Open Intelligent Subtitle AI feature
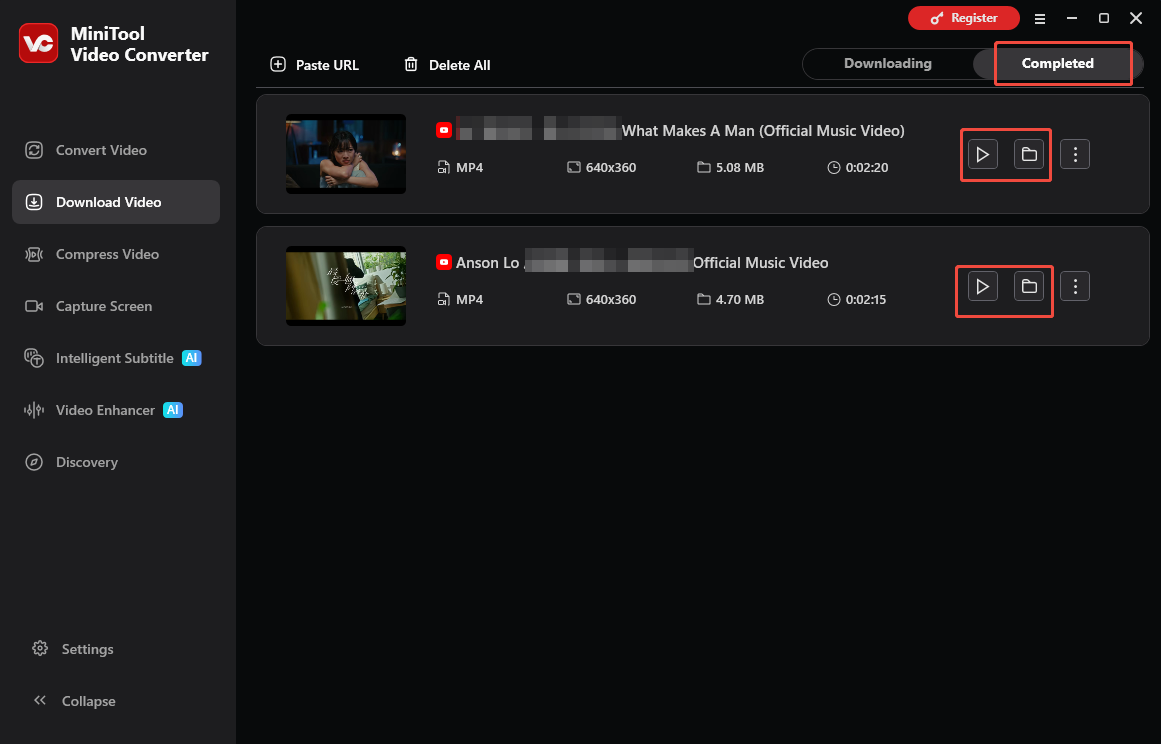This screenshot has height=744, width=1161. click(x=116, y=358)
